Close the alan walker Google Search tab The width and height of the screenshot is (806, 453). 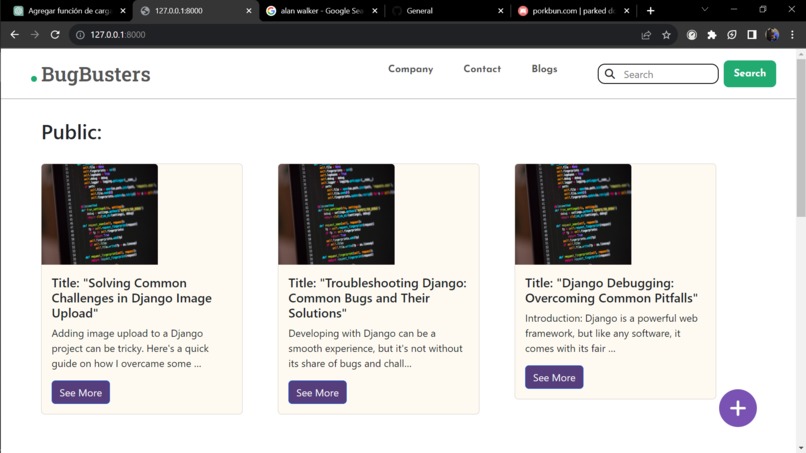375,10
